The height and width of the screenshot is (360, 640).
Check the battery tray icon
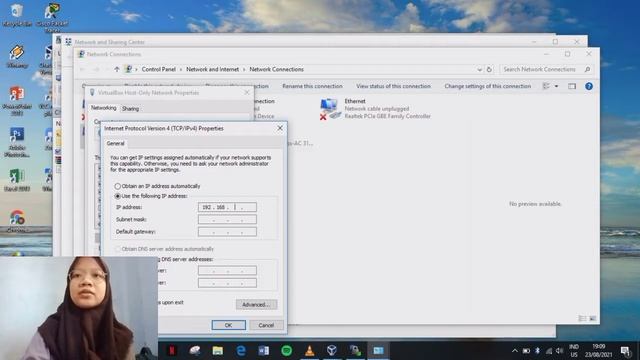click(526, 351)
